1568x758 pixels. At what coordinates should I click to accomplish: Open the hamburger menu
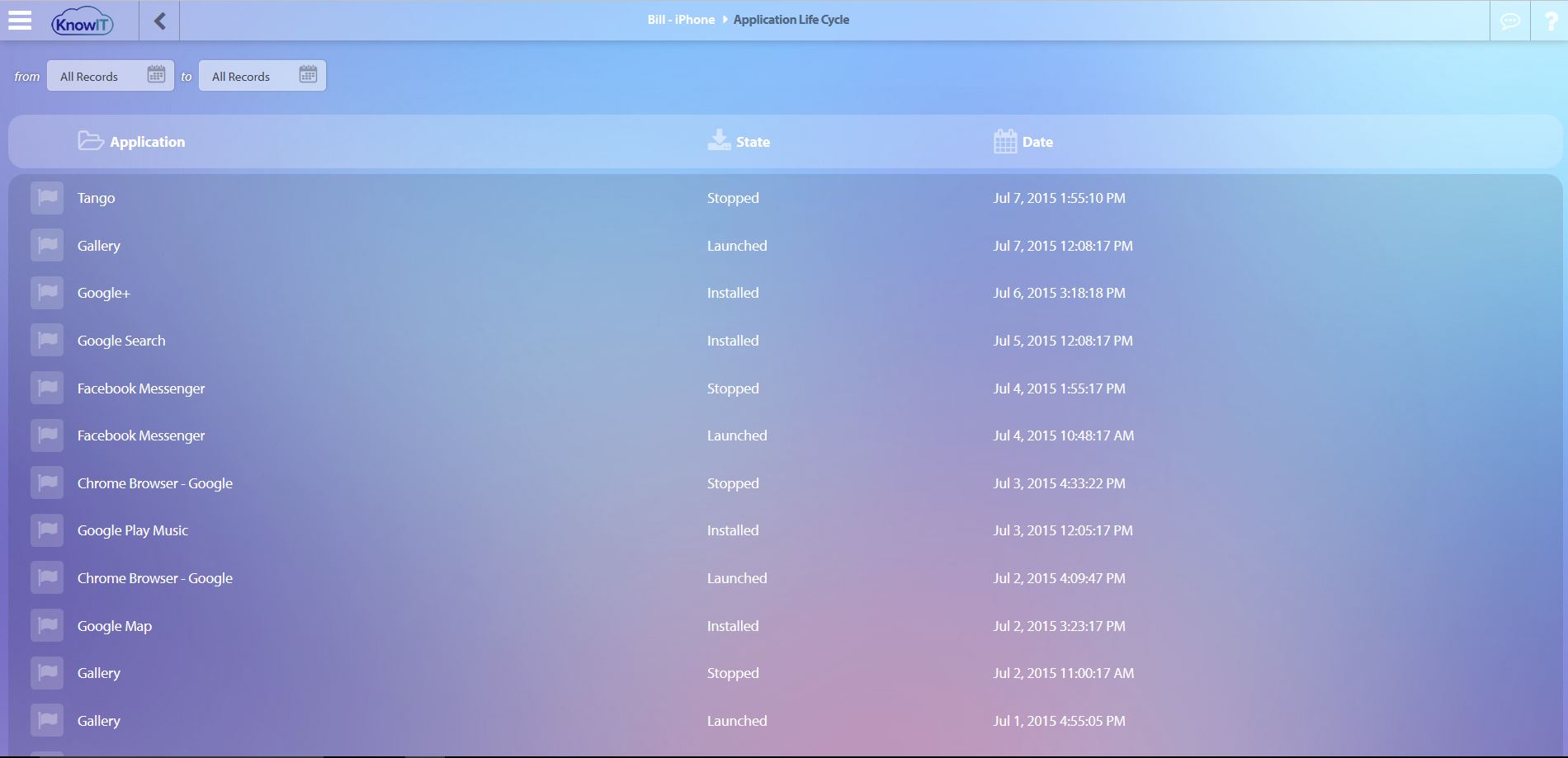pyautogui.click(x=20, y=20)
